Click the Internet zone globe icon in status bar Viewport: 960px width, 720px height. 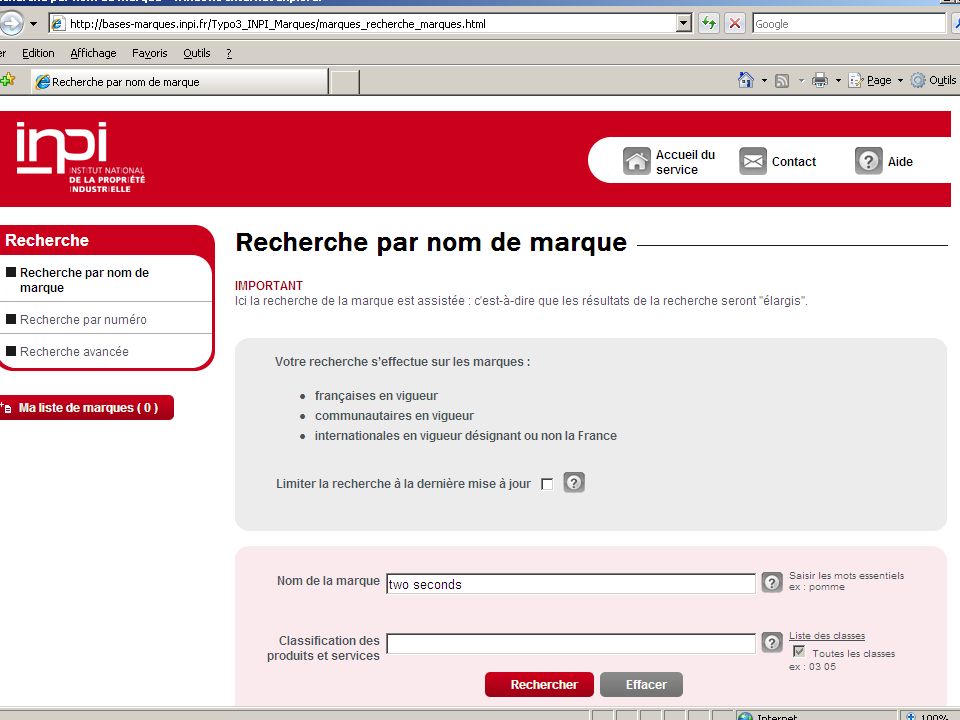745,716
